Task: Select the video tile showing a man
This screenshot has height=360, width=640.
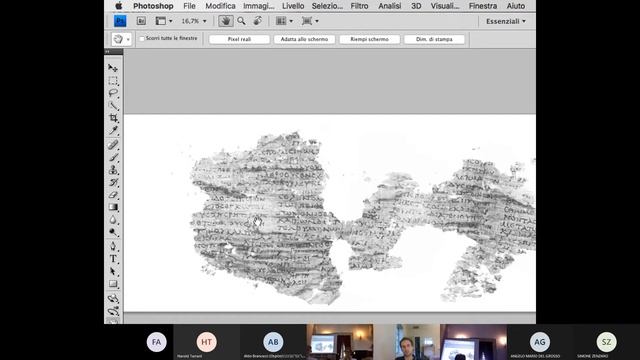Action: click(407, 342)
